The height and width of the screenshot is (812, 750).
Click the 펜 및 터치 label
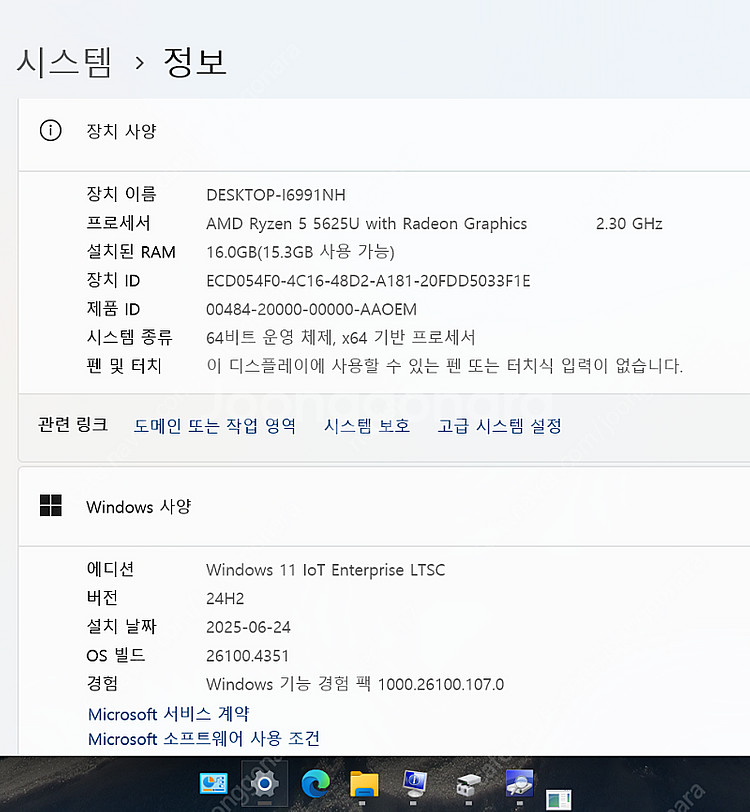pos(124,366)
